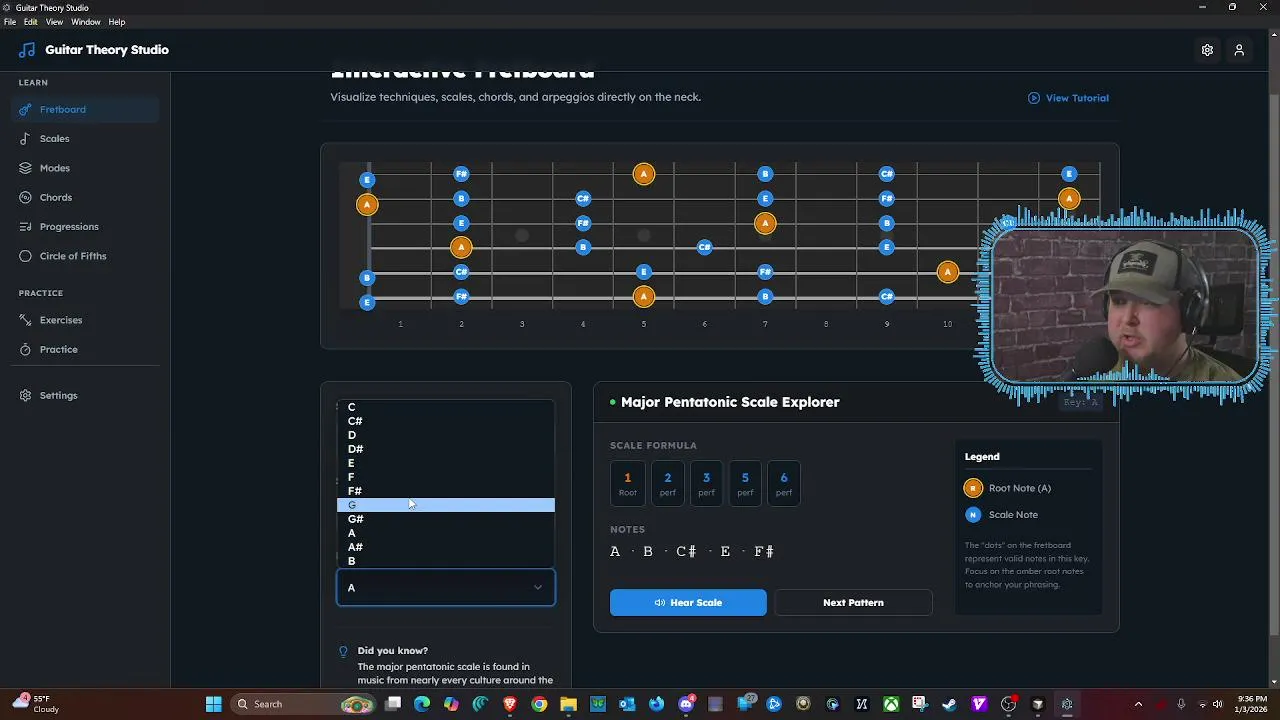Open Modes via its layers icon

click(x=26, y=168)
